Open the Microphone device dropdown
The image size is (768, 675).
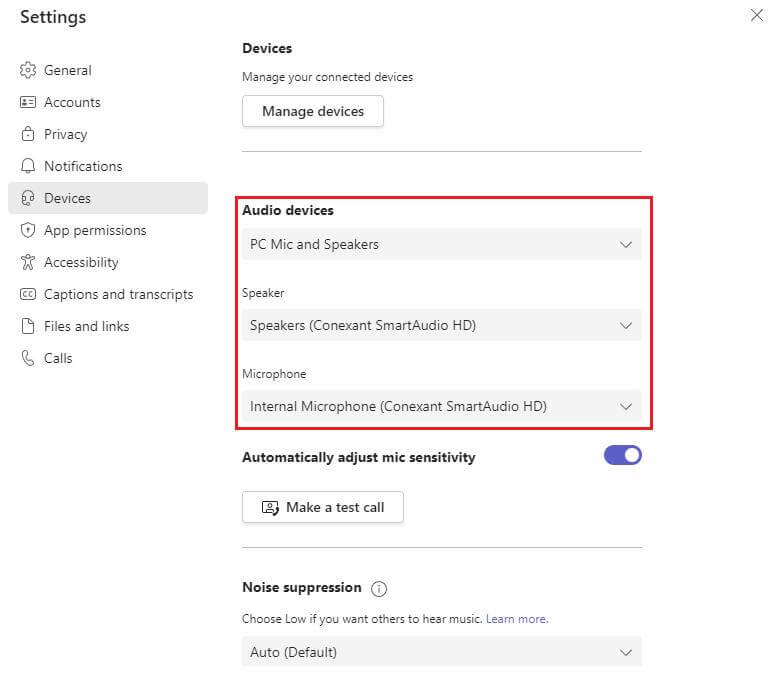[x=442, y=406]
